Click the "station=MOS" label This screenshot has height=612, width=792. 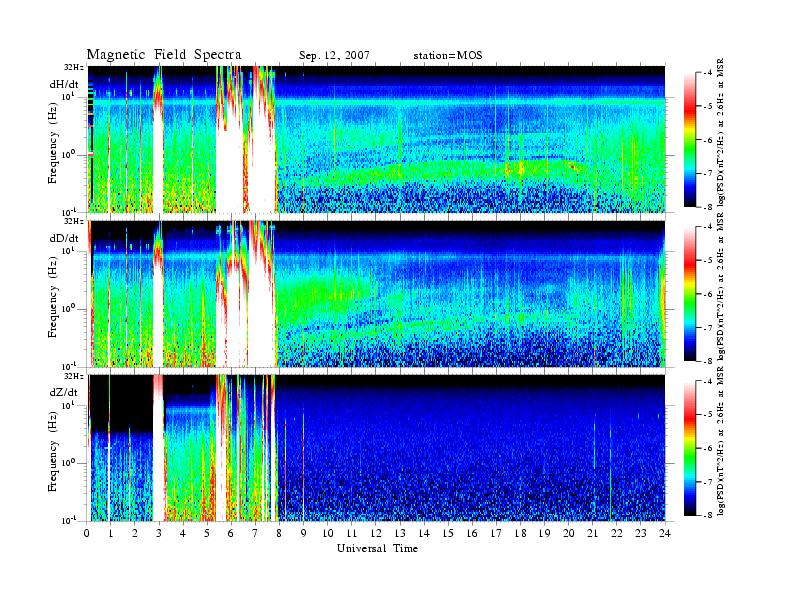[448, 56]
